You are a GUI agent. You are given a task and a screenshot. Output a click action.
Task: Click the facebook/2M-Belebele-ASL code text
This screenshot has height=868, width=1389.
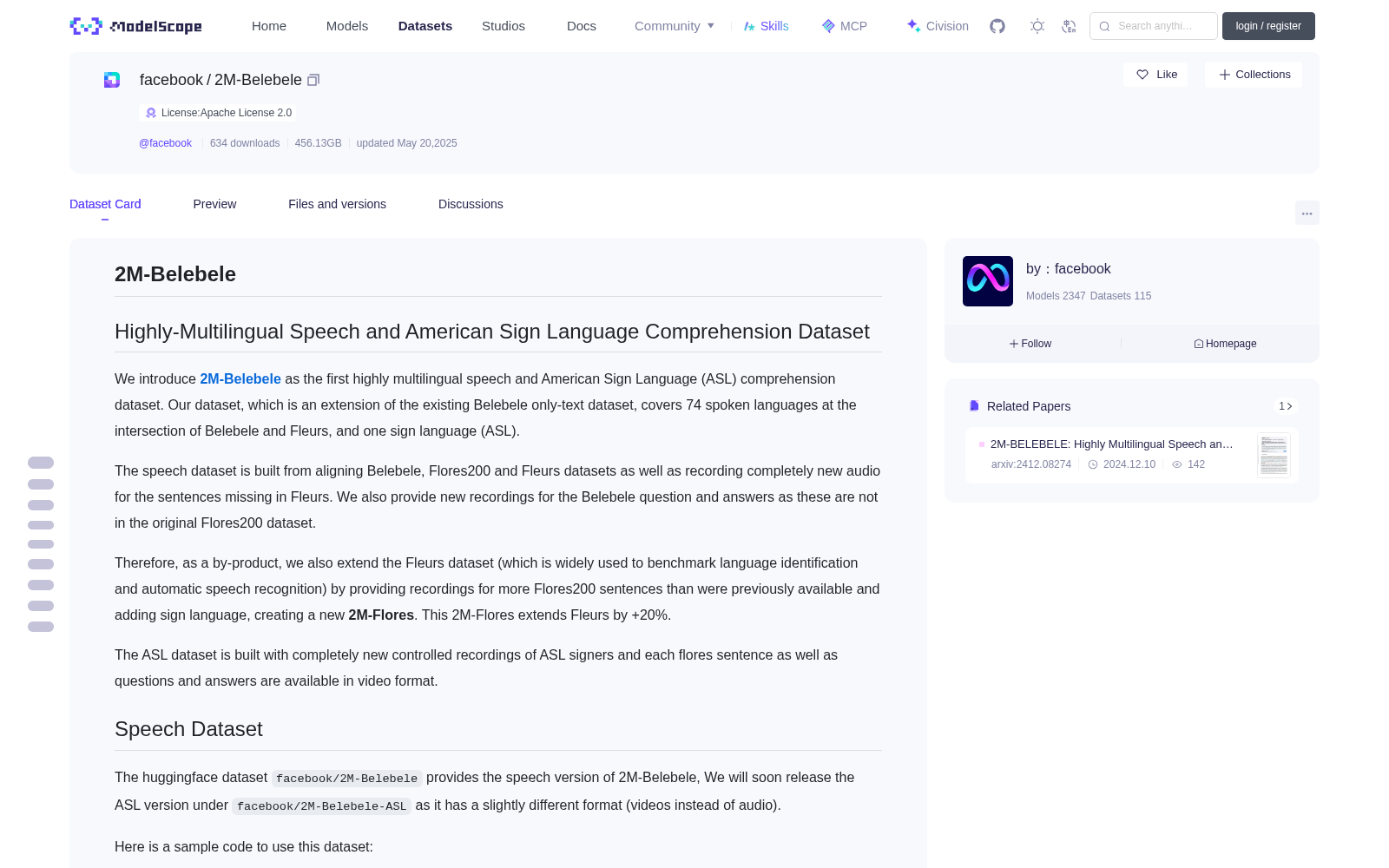pyautogui.click(x=322, y=806)
